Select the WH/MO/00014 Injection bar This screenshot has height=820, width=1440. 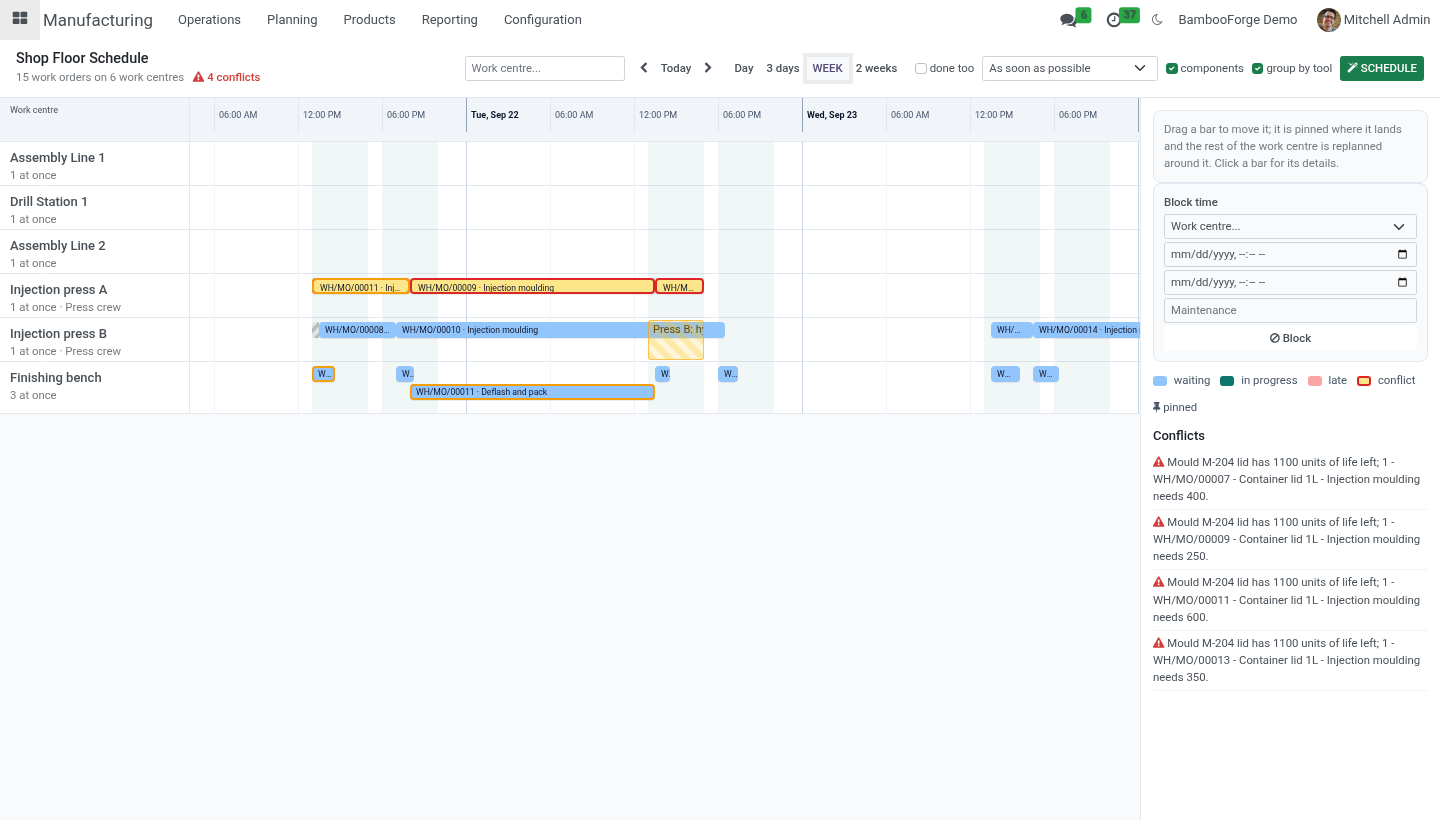pos(1087,330)
